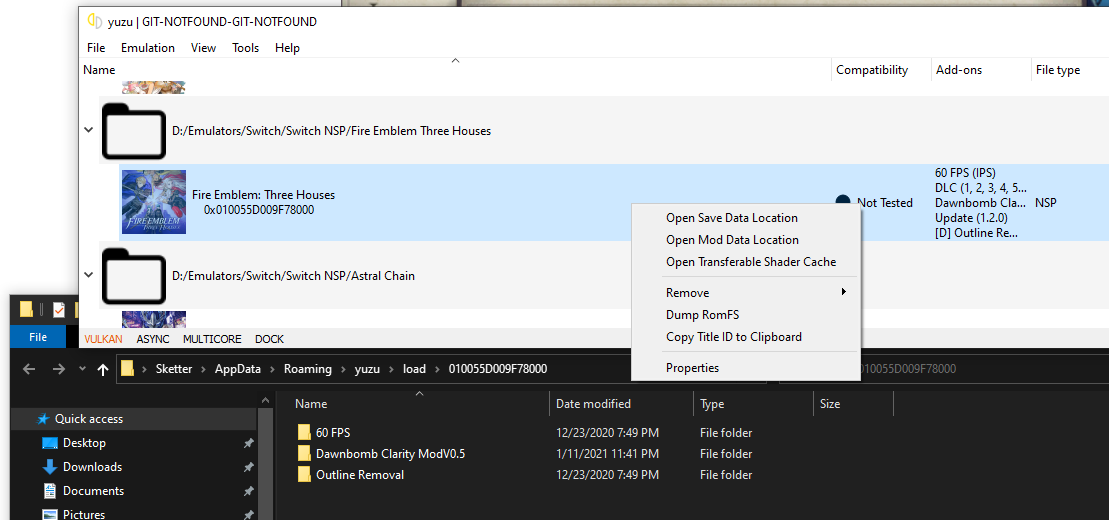Viewport: 1109px width, 520px height.
Task: Open the Emulation menu
Action: pyautogui.click(x=148, y=48)
